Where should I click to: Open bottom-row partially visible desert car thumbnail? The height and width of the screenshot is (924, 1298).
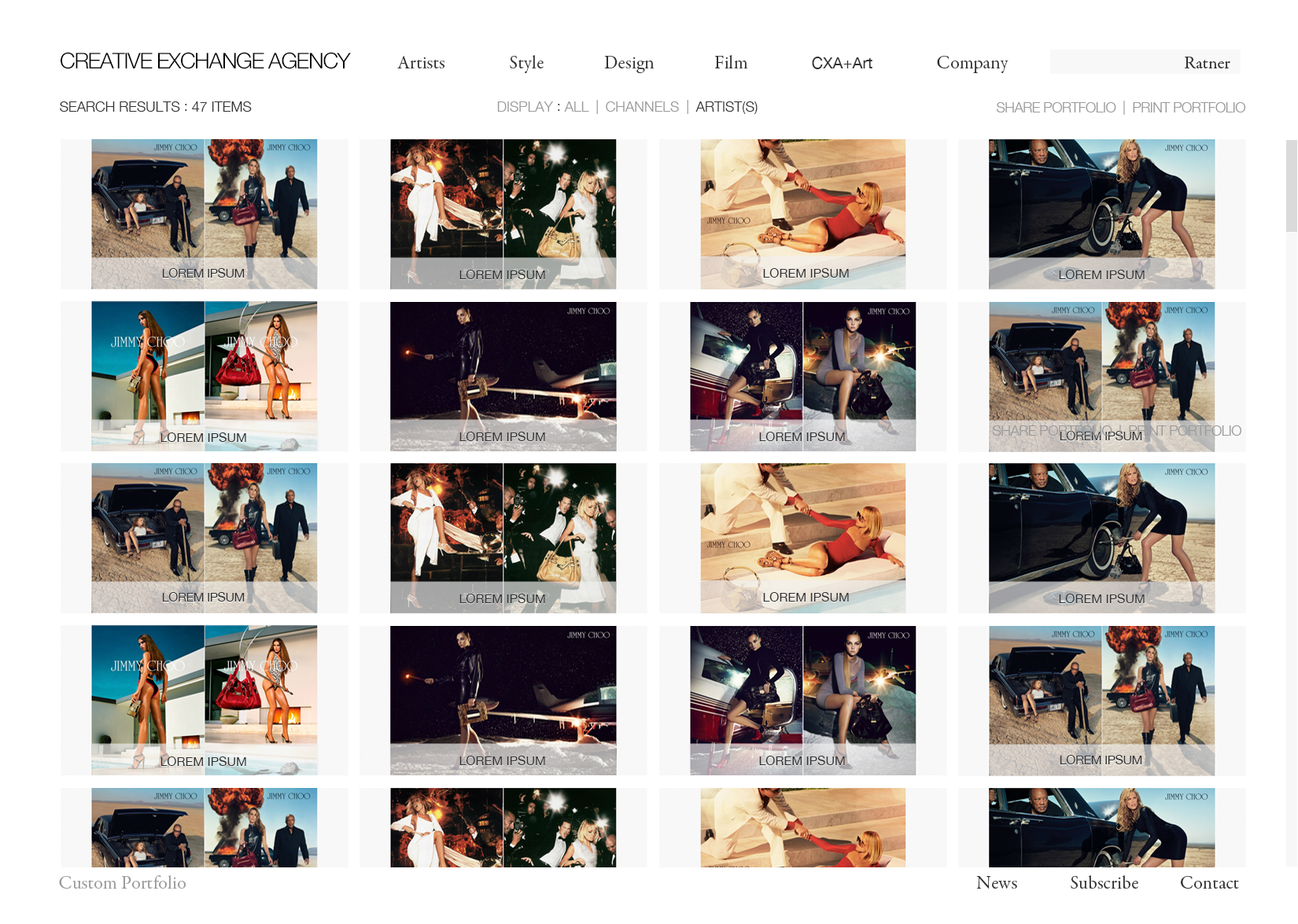pyautogui.click(x=205, y=827)
